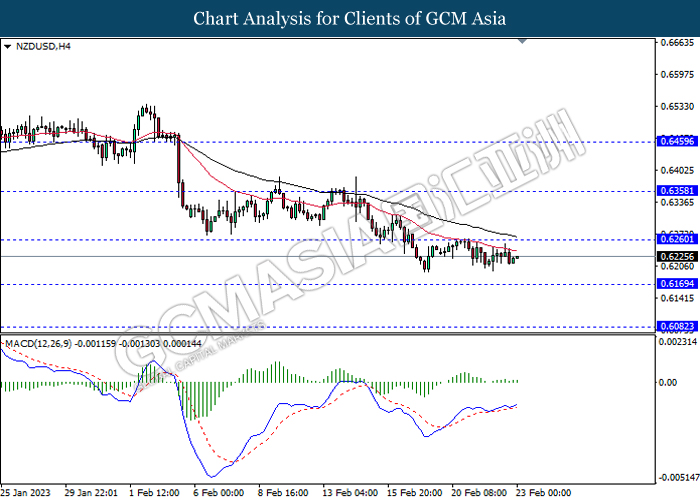Click the 0.63365 price axis value
The height and width of the screenshot is (500, 700).
[x=677, y=203]
